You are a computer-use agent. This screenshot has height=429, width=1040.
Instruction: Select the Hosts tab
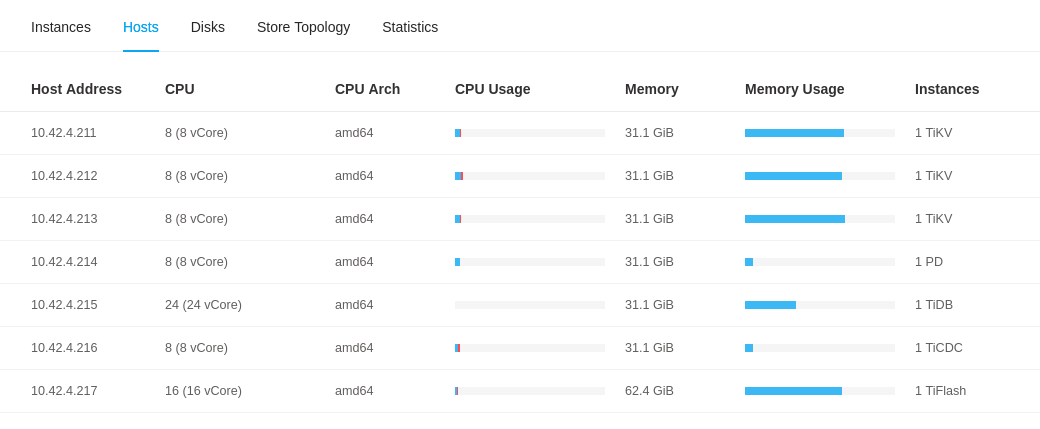tap(141, 27)
